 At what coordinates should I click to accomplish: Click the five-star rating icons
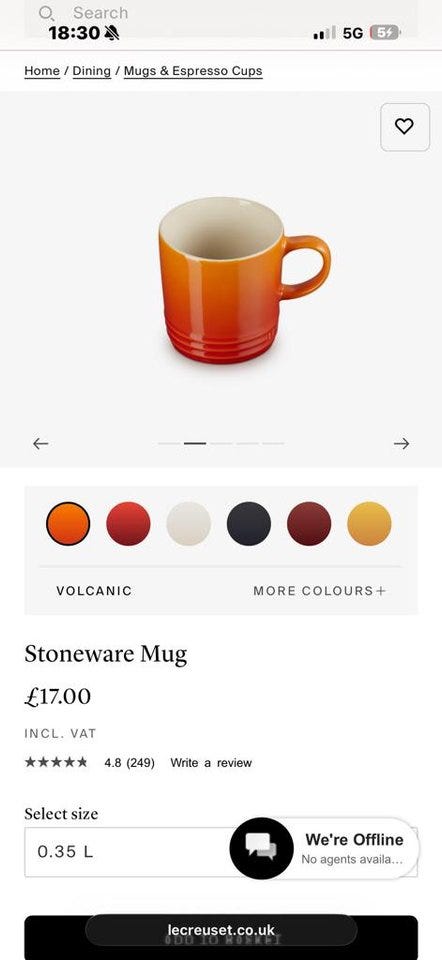56,762
